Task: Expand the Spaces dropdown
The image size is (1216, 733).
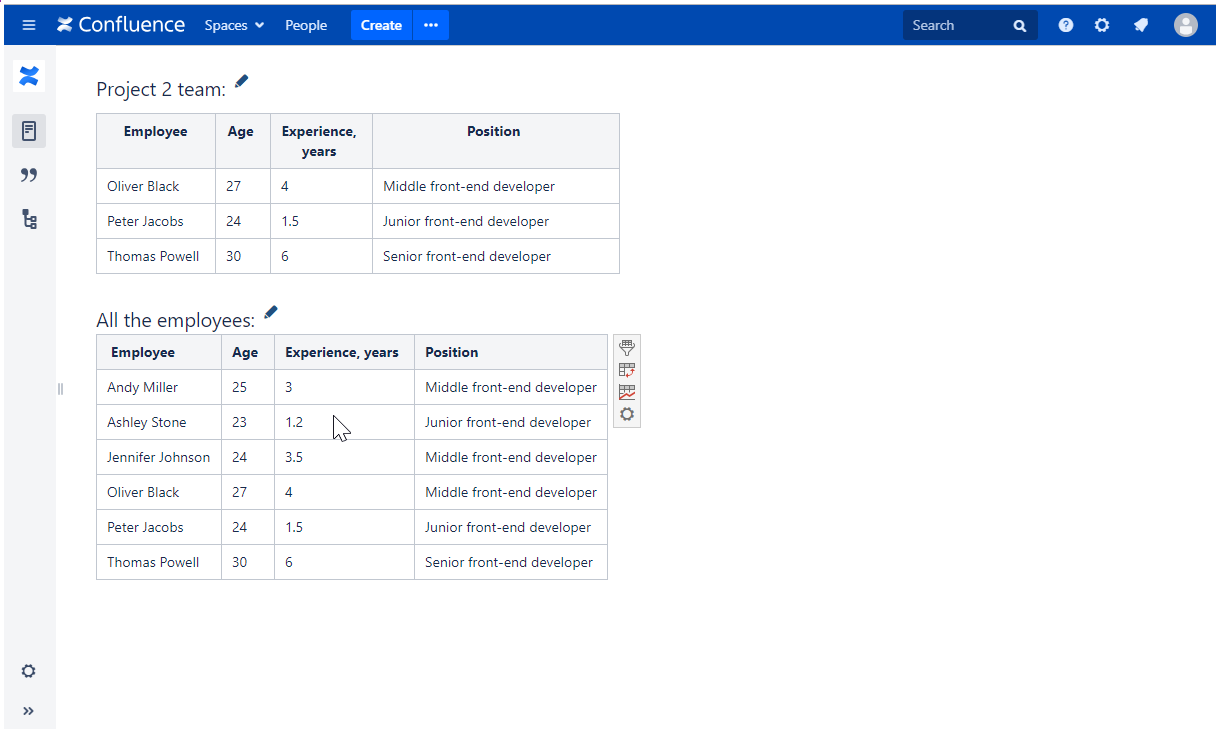Action: point(234,25)
